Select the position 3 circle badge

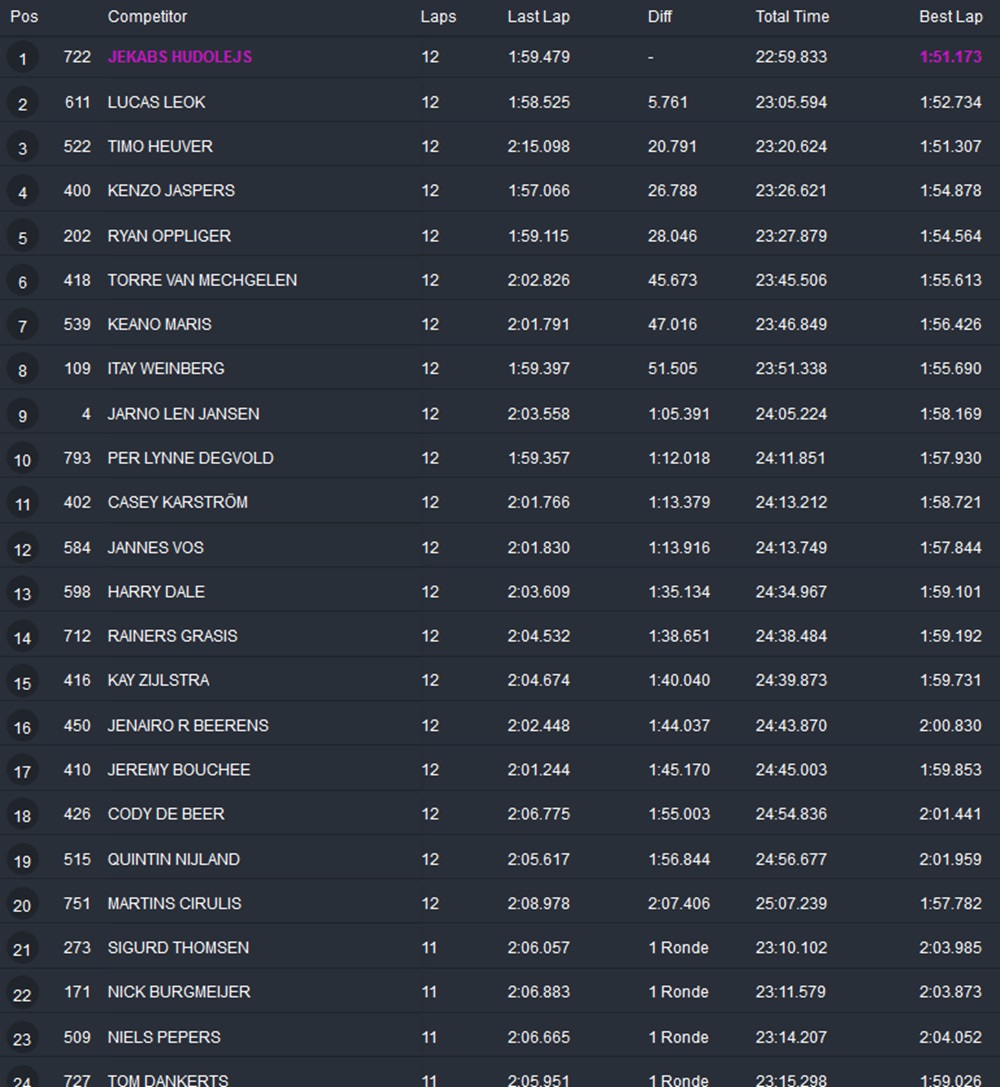pos(22,148)
